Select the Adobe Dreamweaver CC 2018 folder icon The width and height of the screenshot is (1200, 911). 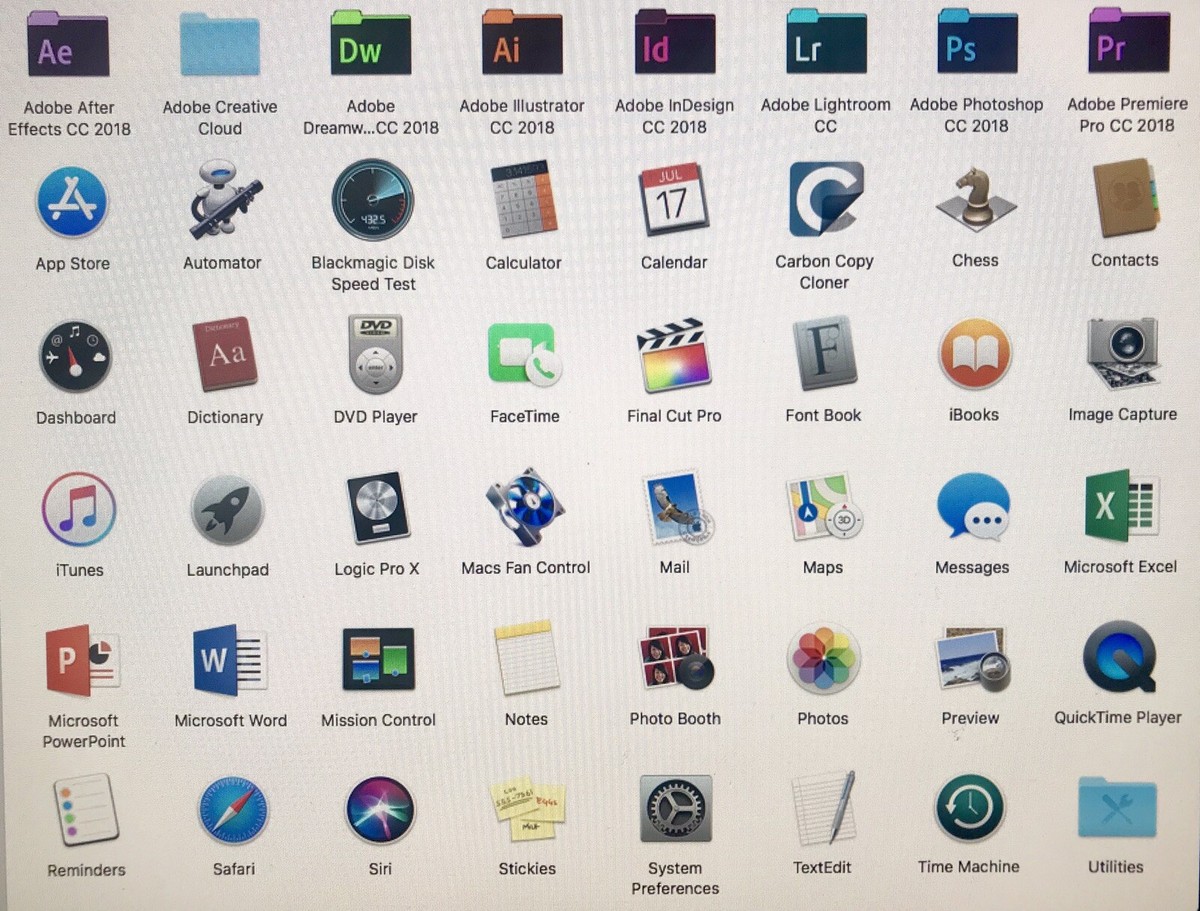pyautogui.click(x=370, y=43)
